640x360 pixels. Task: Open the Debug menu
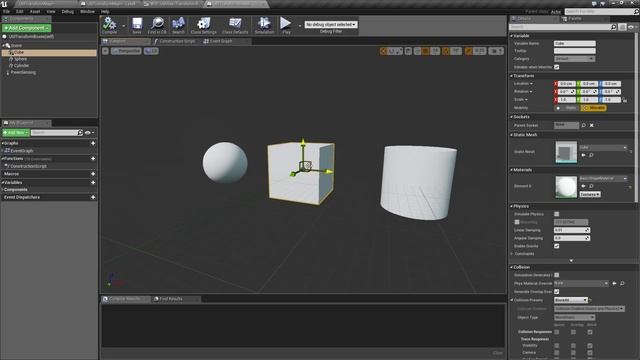pos(68,11)
